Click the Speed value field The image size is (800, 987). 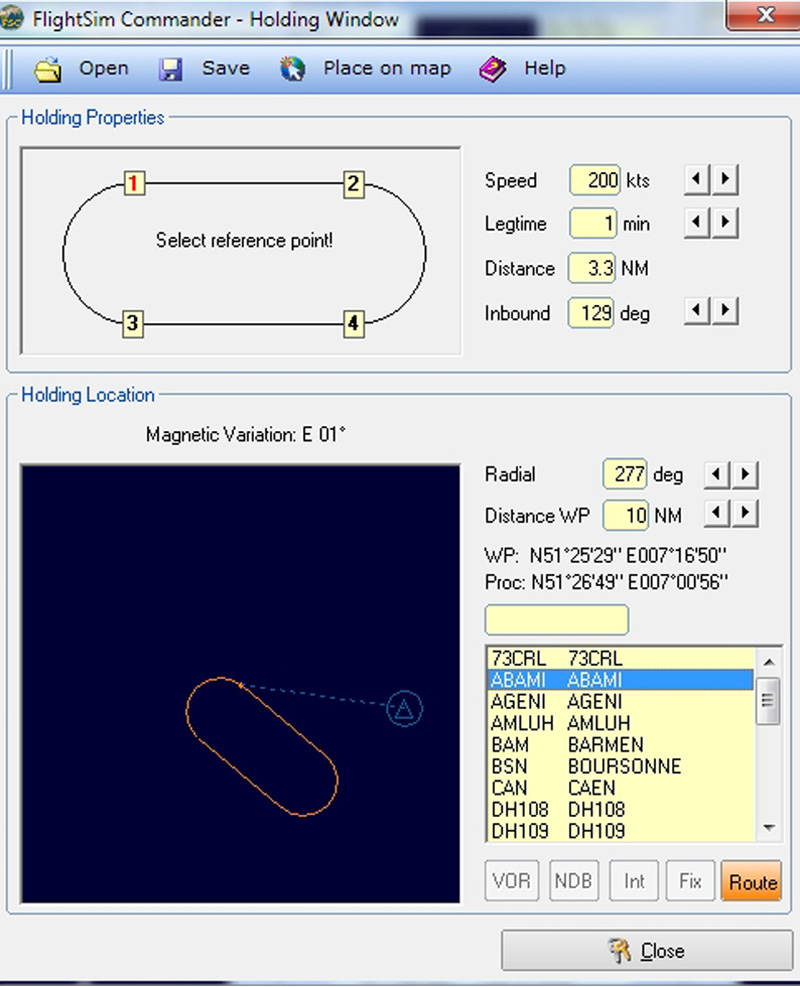tap(595, 181)
